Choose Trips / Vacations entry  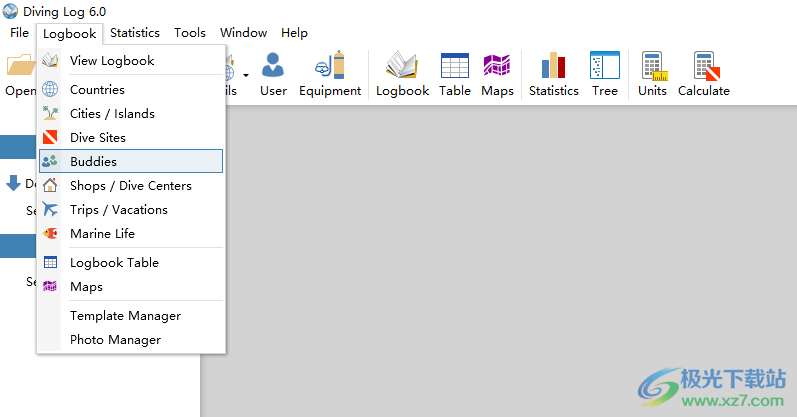tap(131, 210)
